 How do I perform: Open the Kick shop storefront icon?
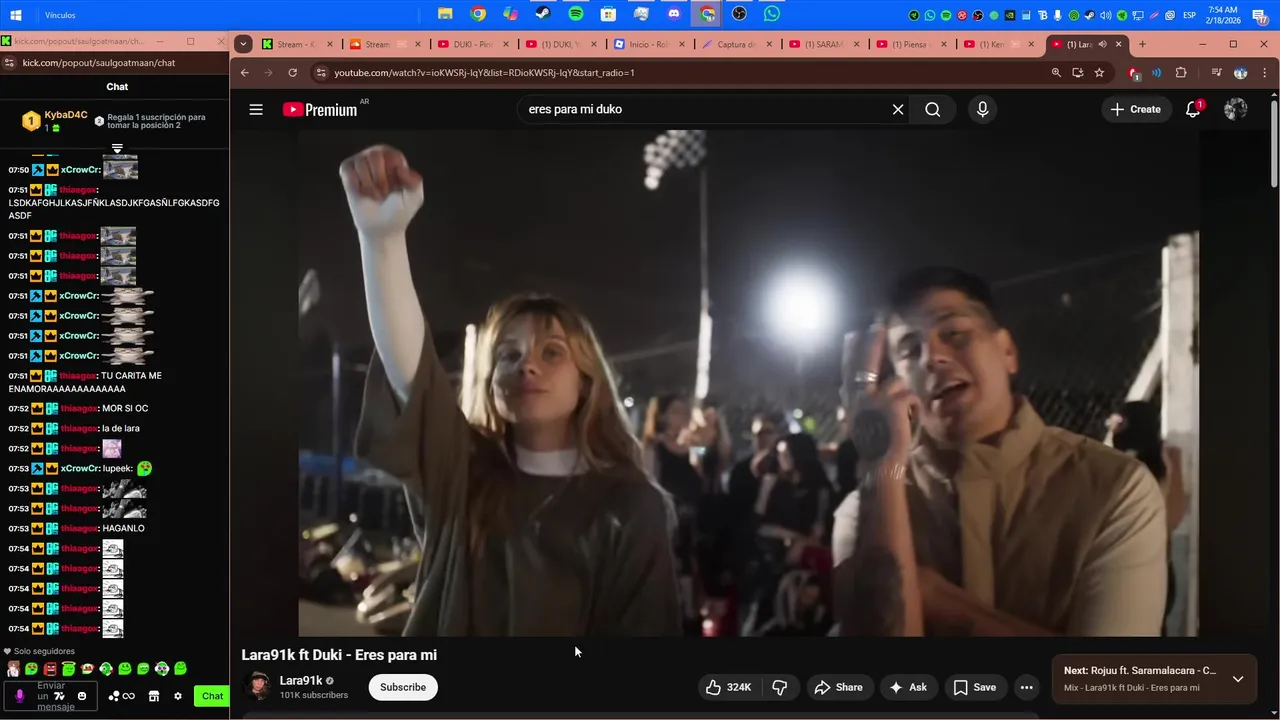coord(154,696)
